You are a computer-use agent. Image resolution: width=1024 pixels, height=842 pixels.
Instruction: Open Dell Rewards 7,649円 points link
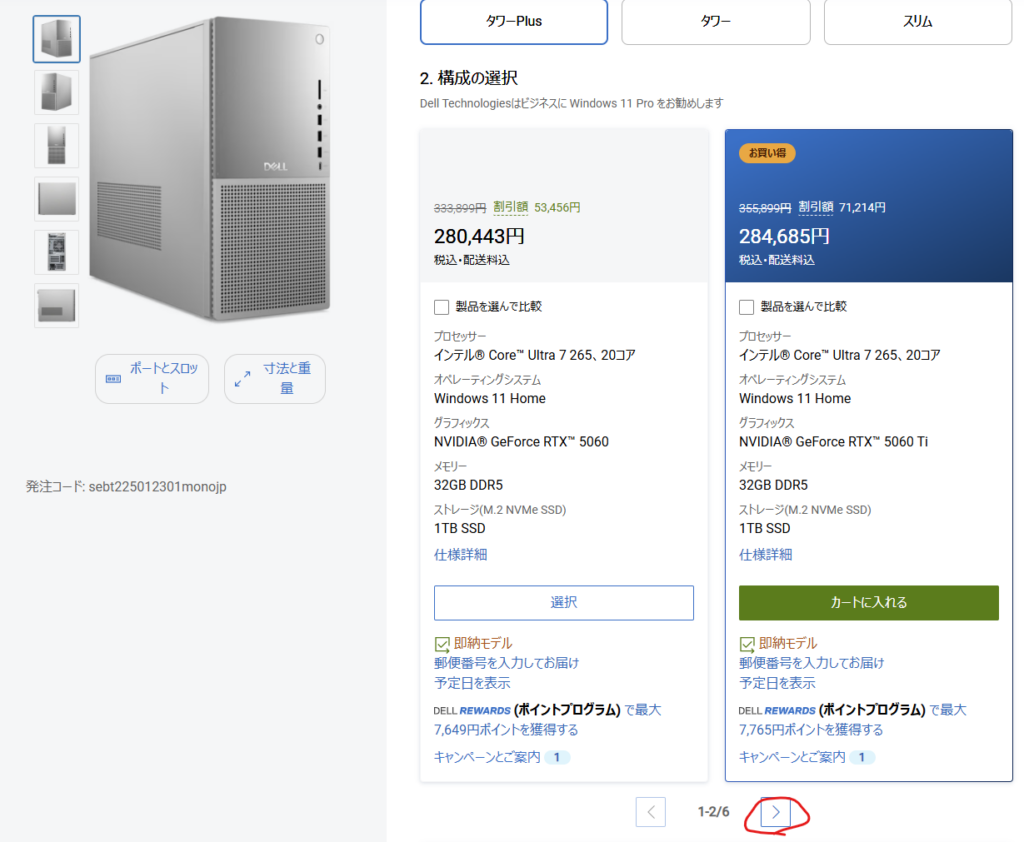[x=547, y=719]
